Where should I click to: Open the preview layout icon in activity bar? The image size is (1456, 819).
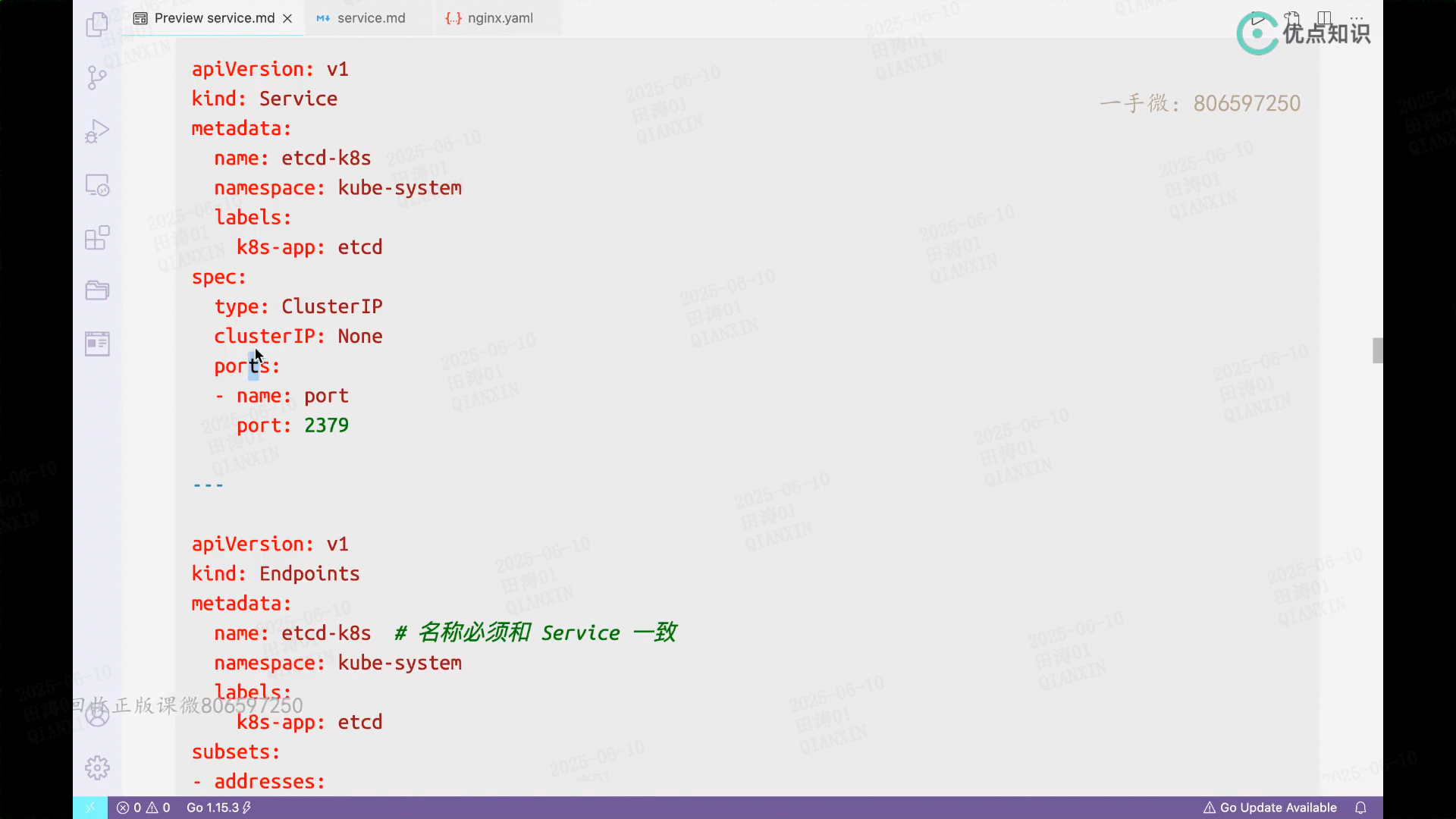coord(97,344)
